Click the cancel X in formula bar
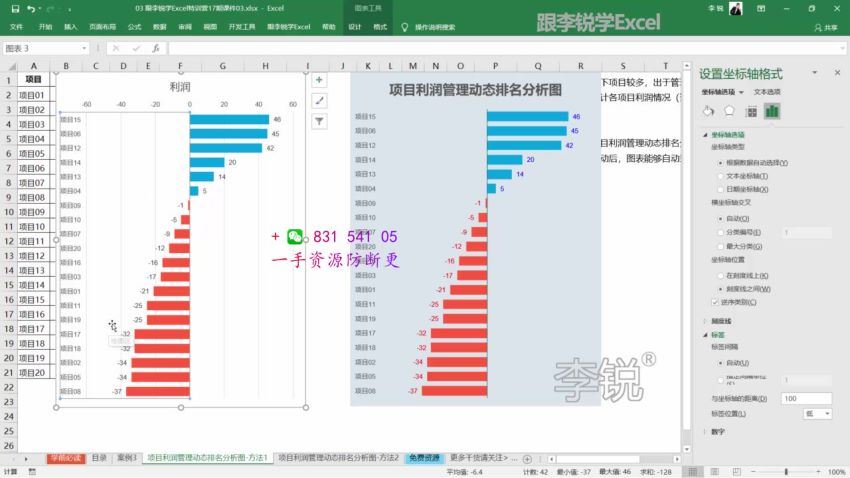Image resolution: width=850 pixels, height=478 pixels. point(115,48)
